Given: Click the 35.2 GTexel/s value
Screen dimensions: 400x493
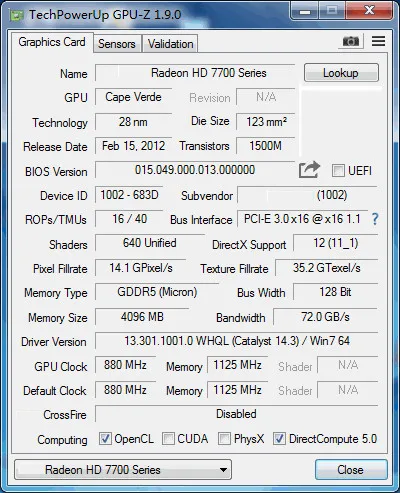Looking at the screenshot, I should (327, 268).
